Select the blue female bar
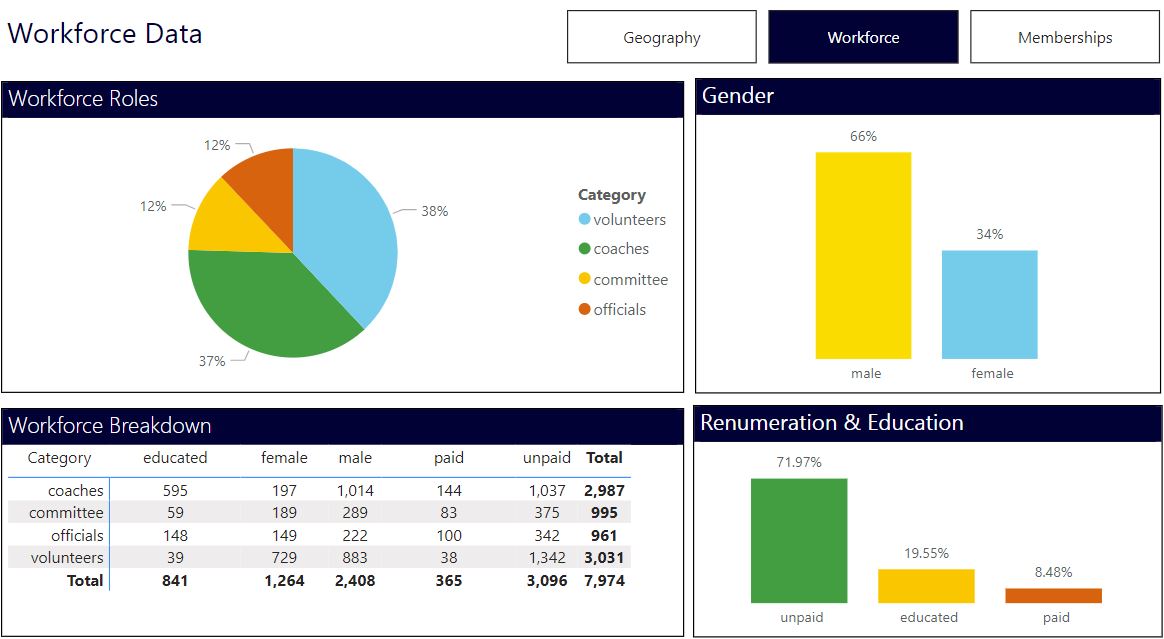The width and height of the screenshot is (1164, 639). (989, 304)
